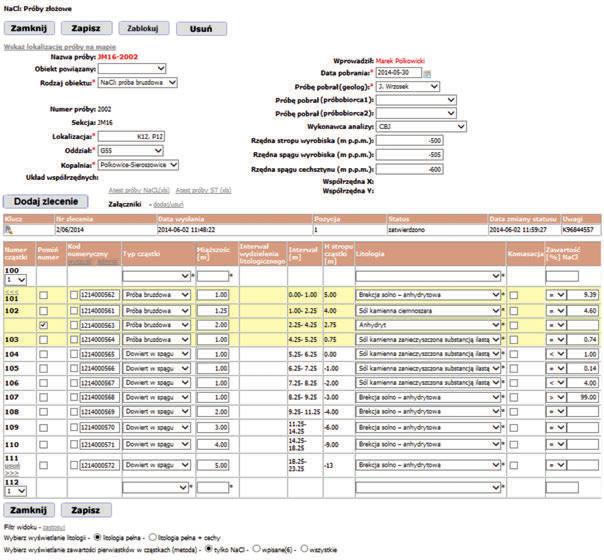Open the Wskaż lokalizację próby na mapie link
Screen dimensions: 604x560
[x=60, y=47]
